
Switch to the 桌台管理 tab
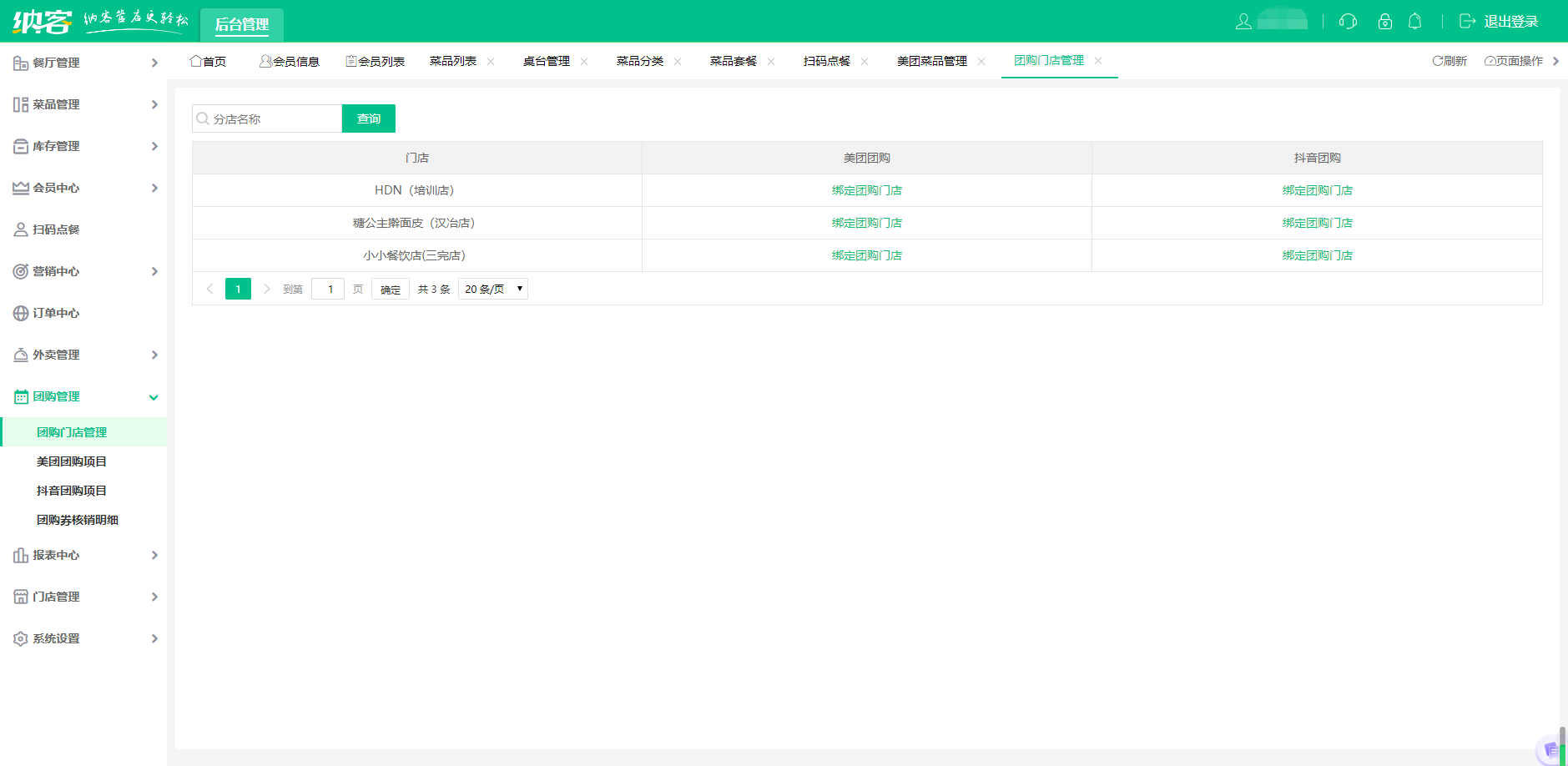(x=546, y=62)
